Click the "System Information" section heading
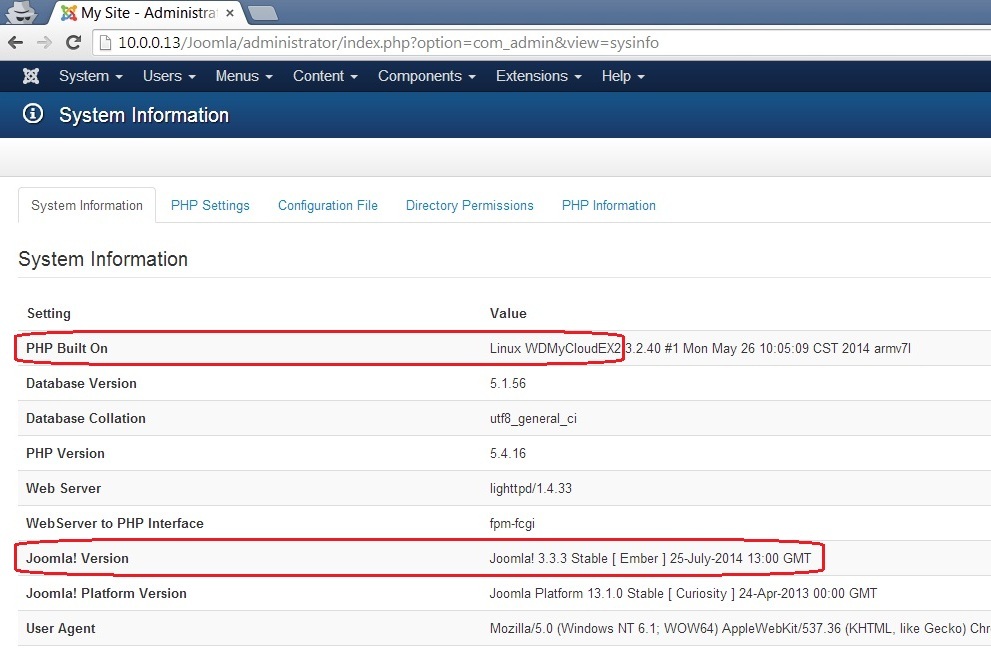The width and height of the screenshot is (991, 649). tap(103, 259)
